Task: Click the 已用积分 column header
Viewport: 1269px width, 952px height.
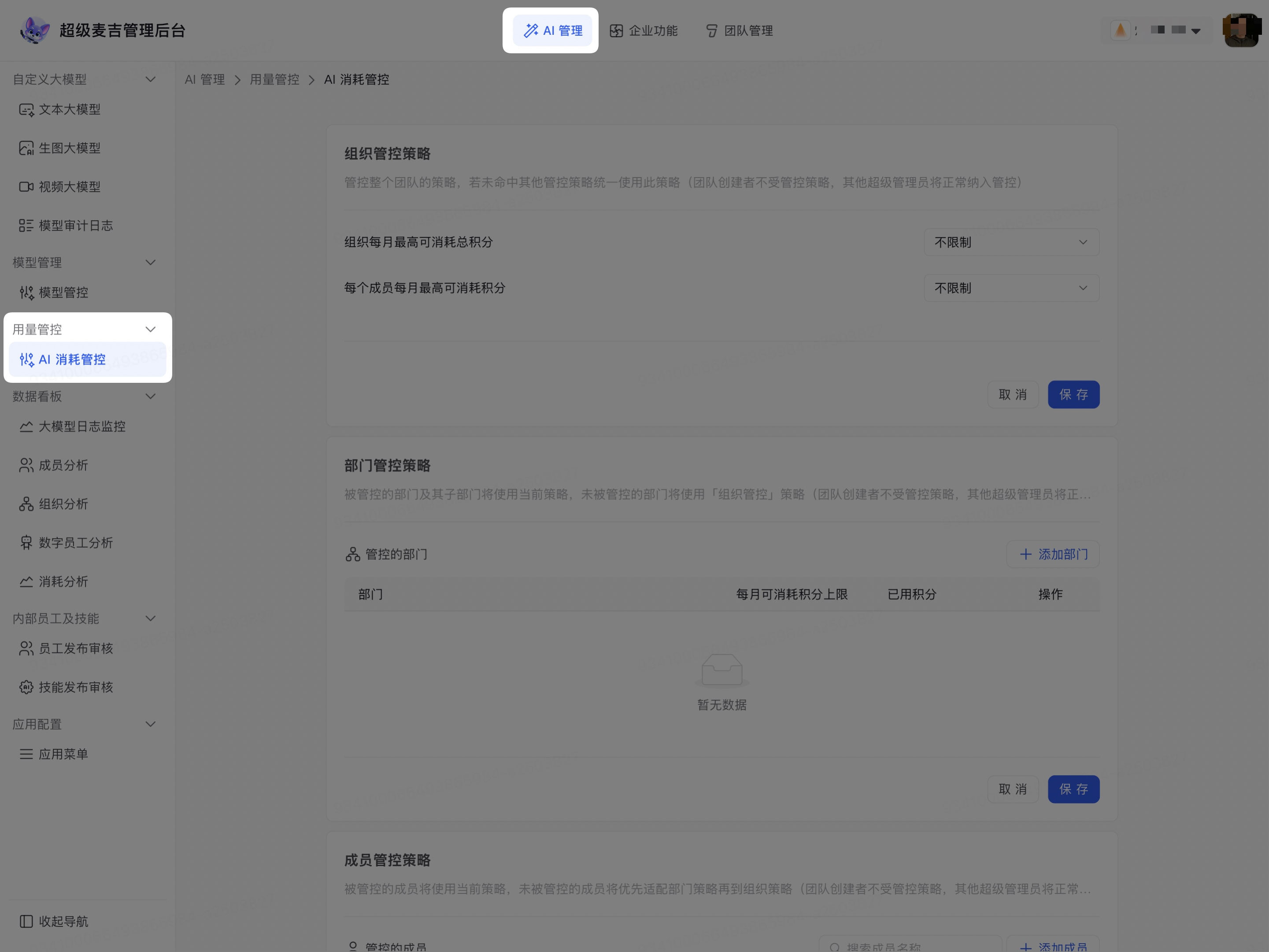Action: [x=912, y=594]
